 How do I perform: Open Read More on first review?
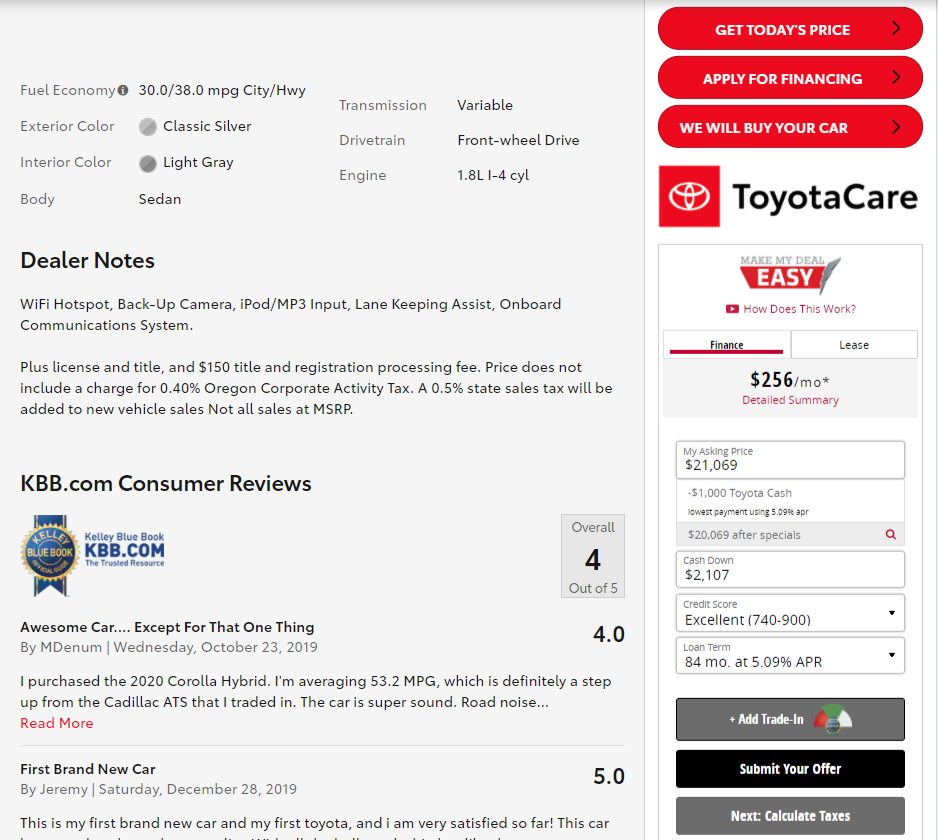57,723
